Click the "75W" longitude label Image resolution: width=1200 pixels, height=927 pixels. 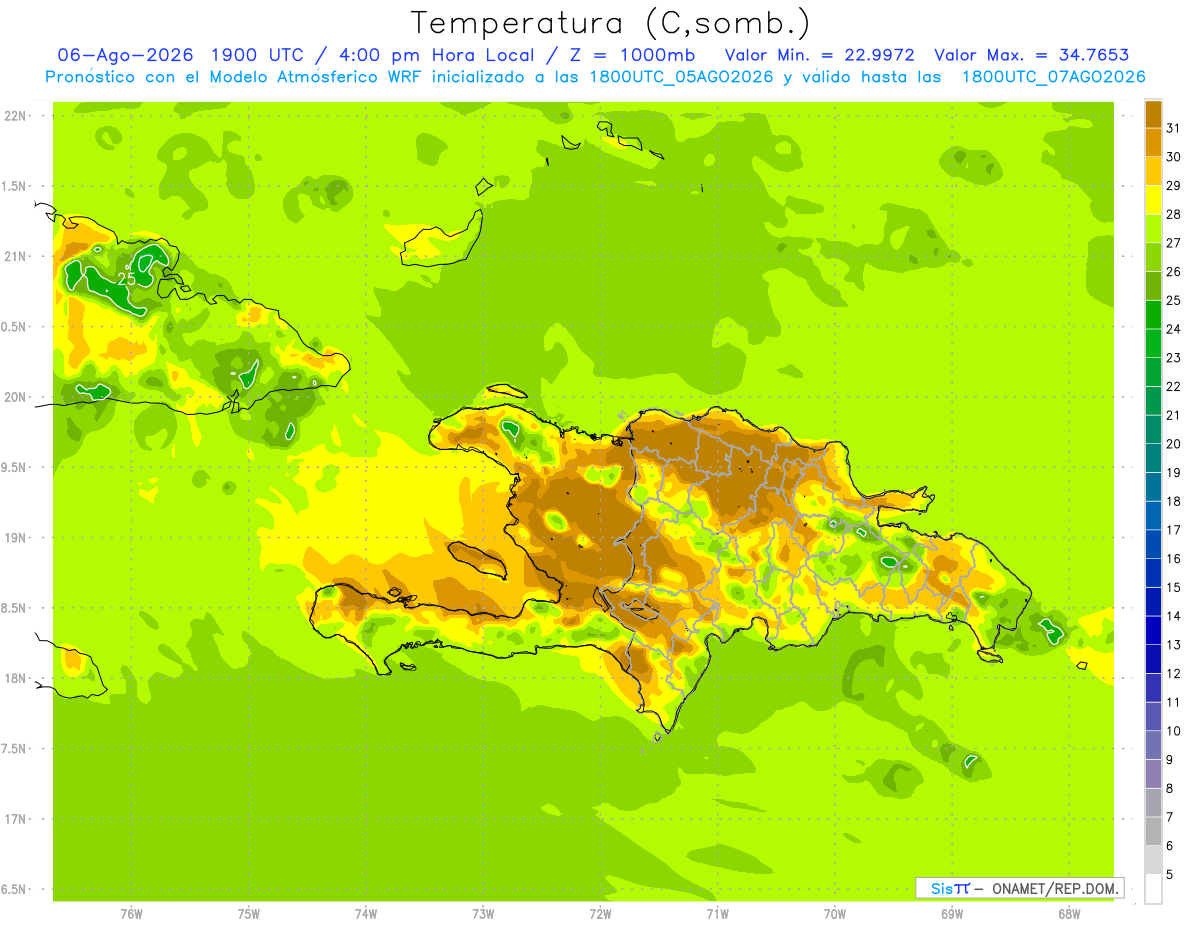249,913
